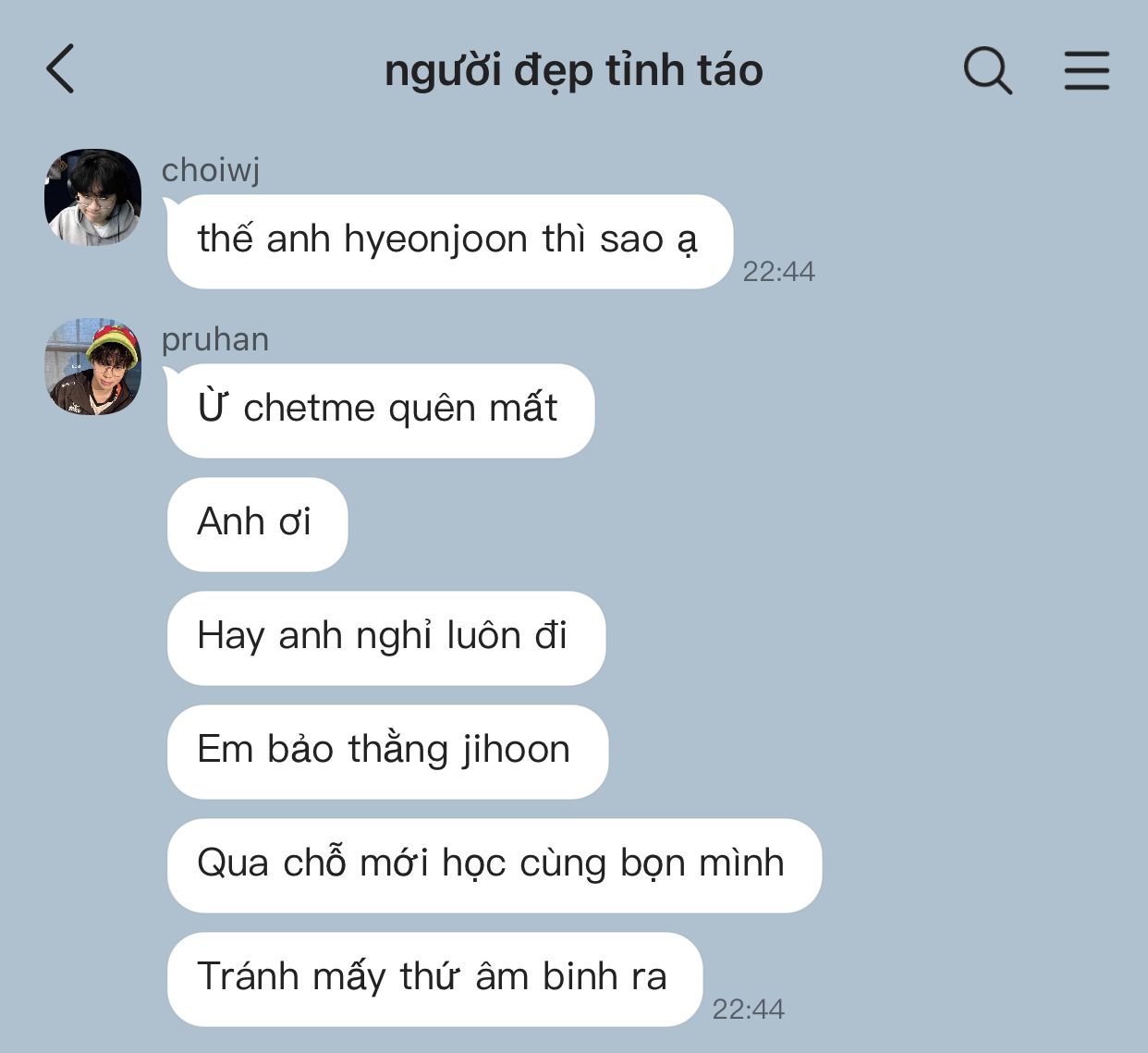Tap the chat title người đẹp tỉnh táo
Viewport: 1148px width, 1053px height.
coord(574,71)
